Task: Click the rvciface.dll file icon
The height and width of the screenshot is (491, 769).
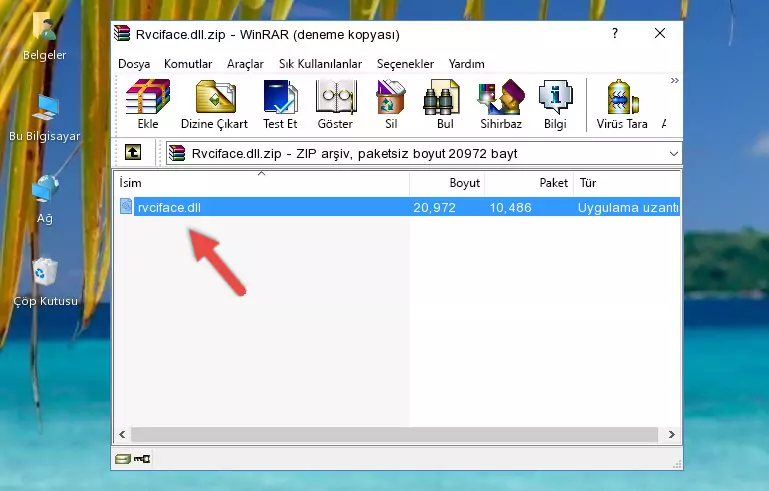Action: 126,207
